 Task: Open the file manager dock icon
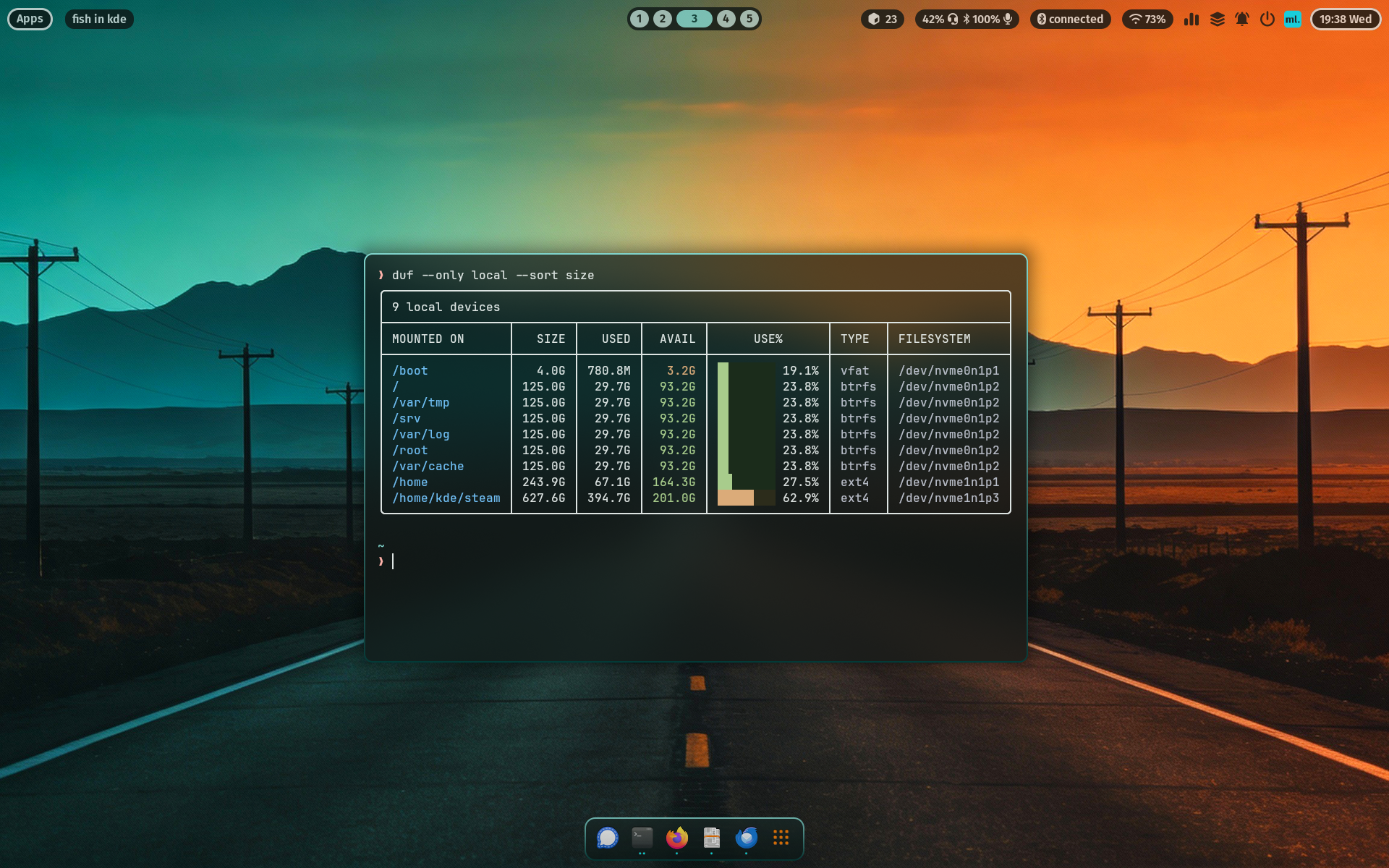(711, 838)
